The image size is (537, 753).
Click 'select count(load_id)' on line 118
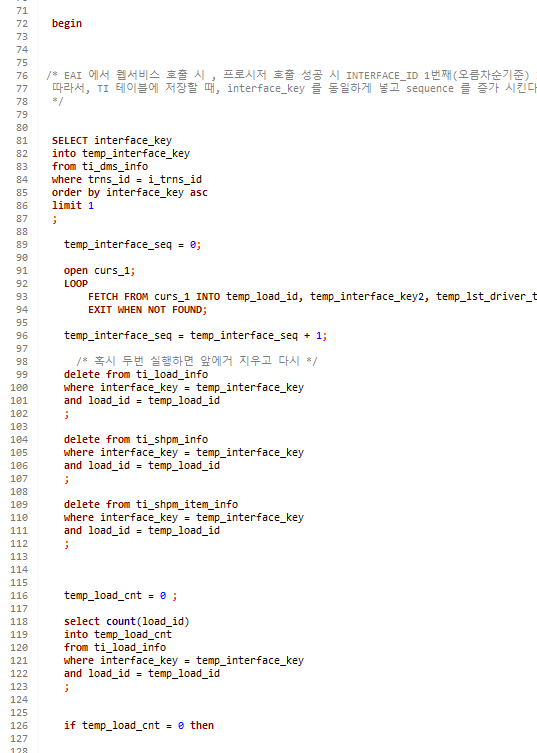[x=127, y=622]
